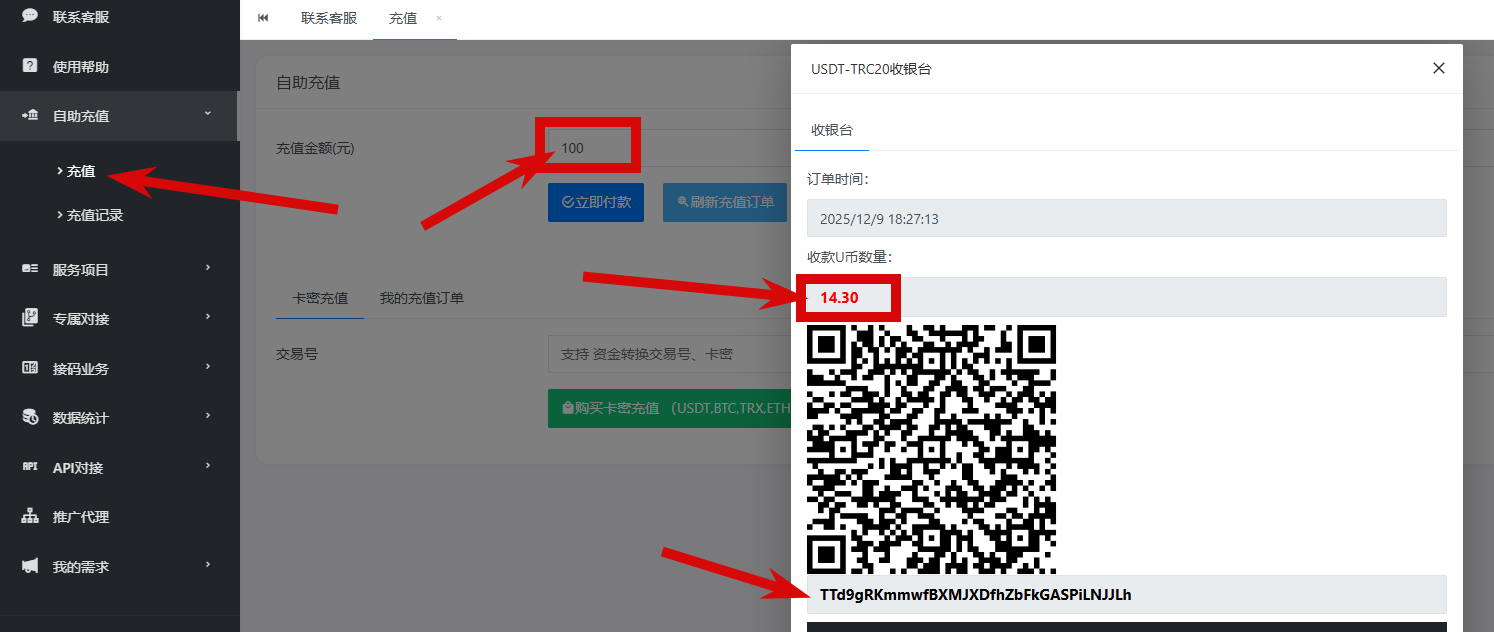Select the 卡密充值 tab
Image resolution: width=1494 pixels, height=632 pixels.
pyautogui.click(x=320, y=298)
